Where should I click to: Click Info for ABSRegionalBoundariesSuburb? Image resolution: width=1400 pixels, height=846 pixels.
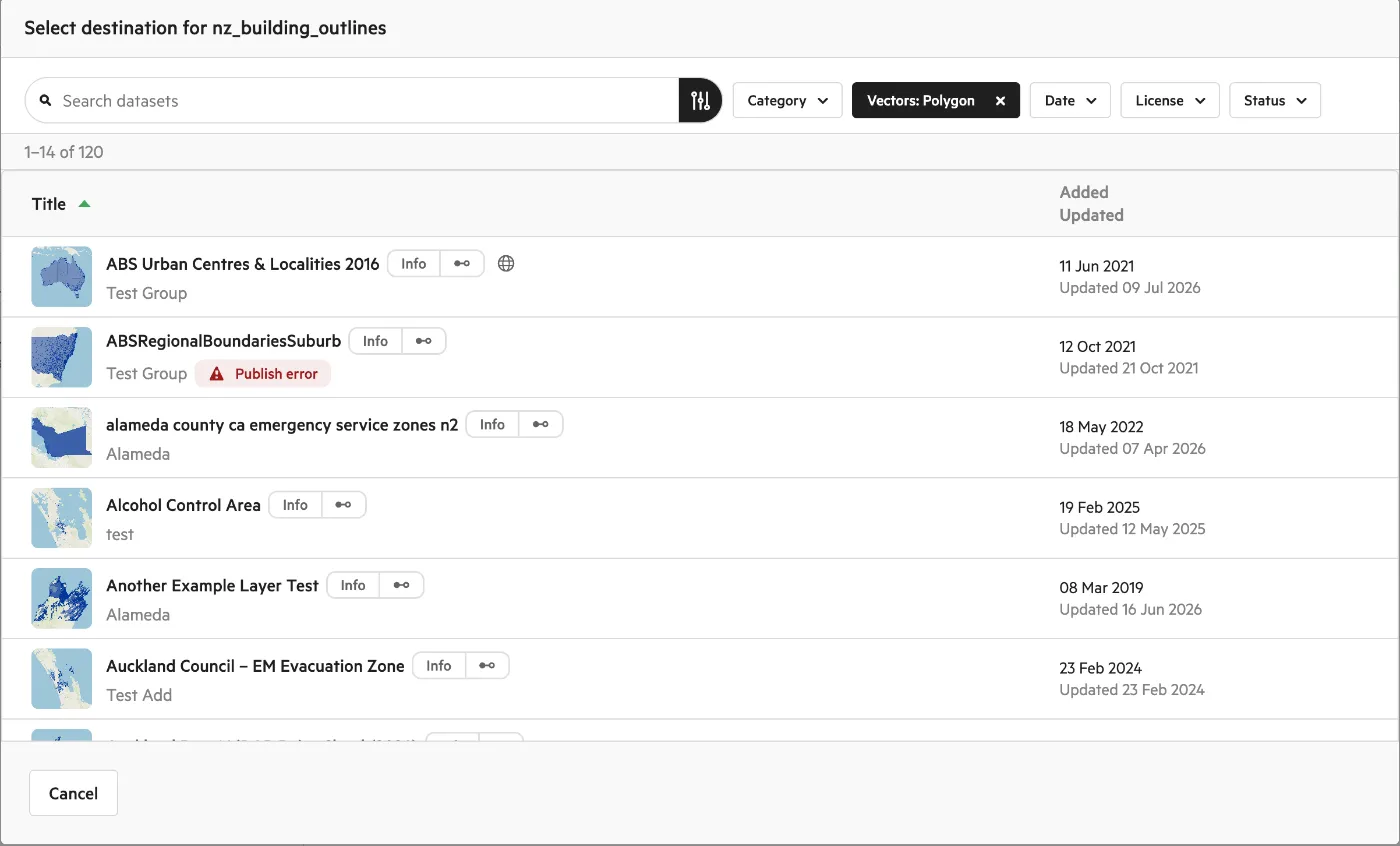[376, 341]
